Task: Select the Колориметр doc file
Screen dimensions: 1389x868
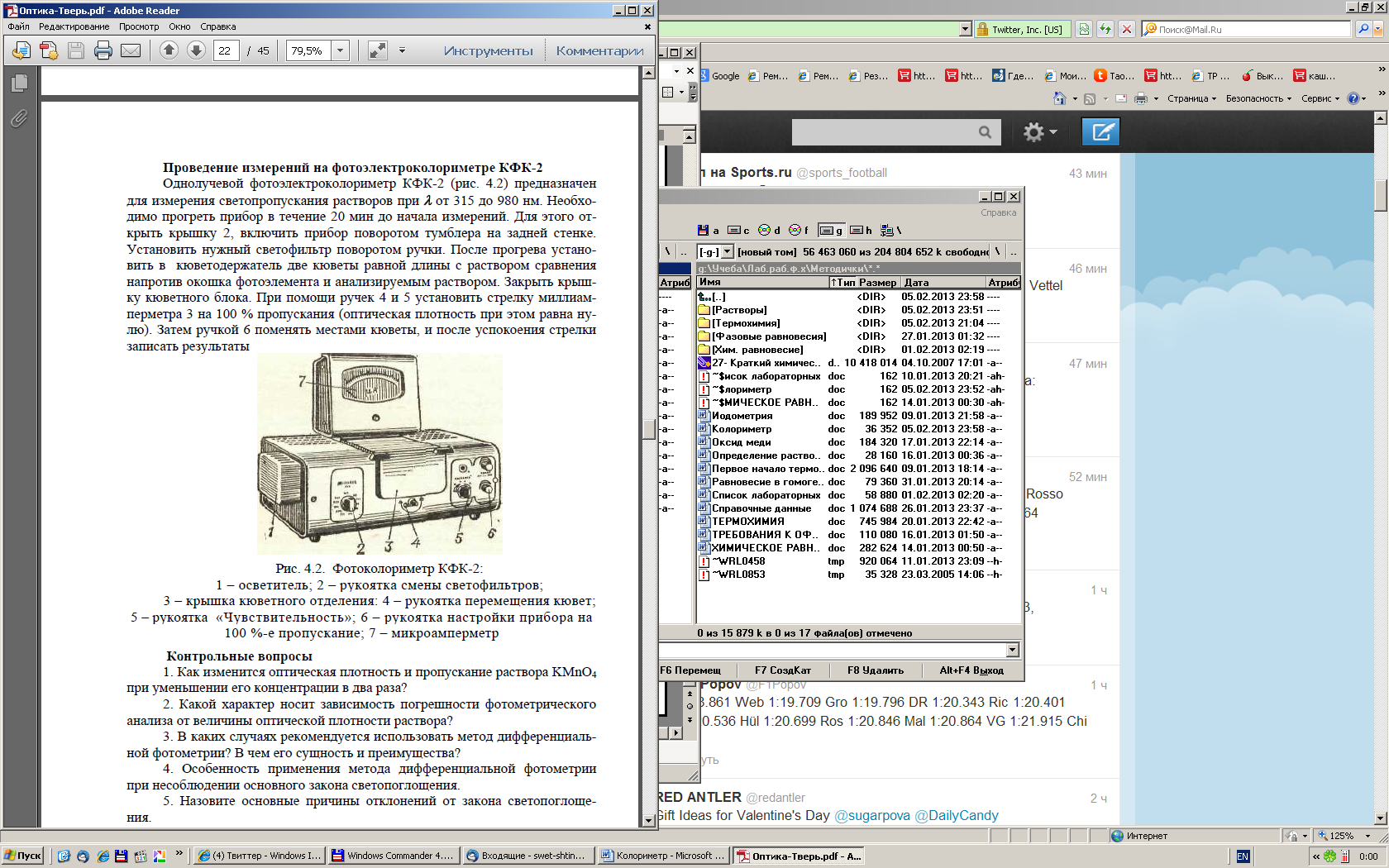Action: click(x=742, y=429)
